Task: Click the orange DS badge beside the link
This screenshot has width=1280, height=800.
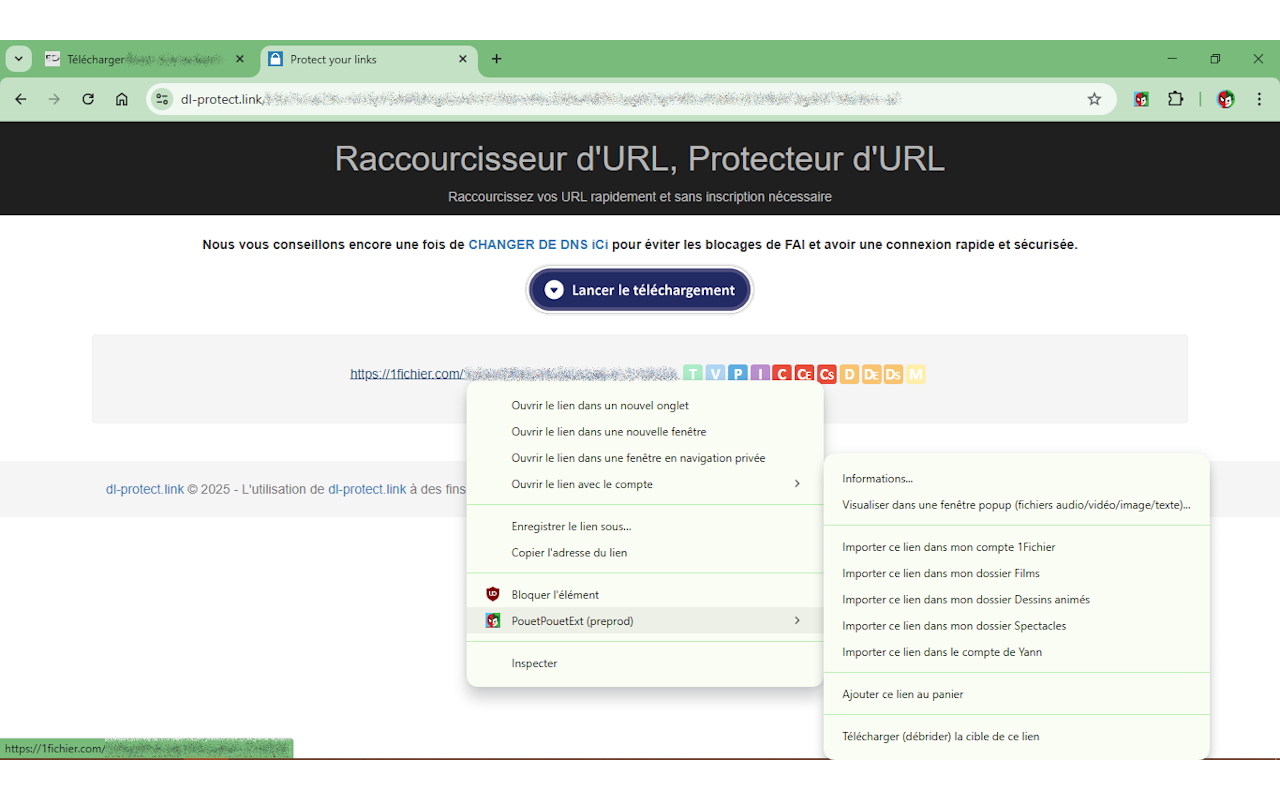Action: [893, 374]
